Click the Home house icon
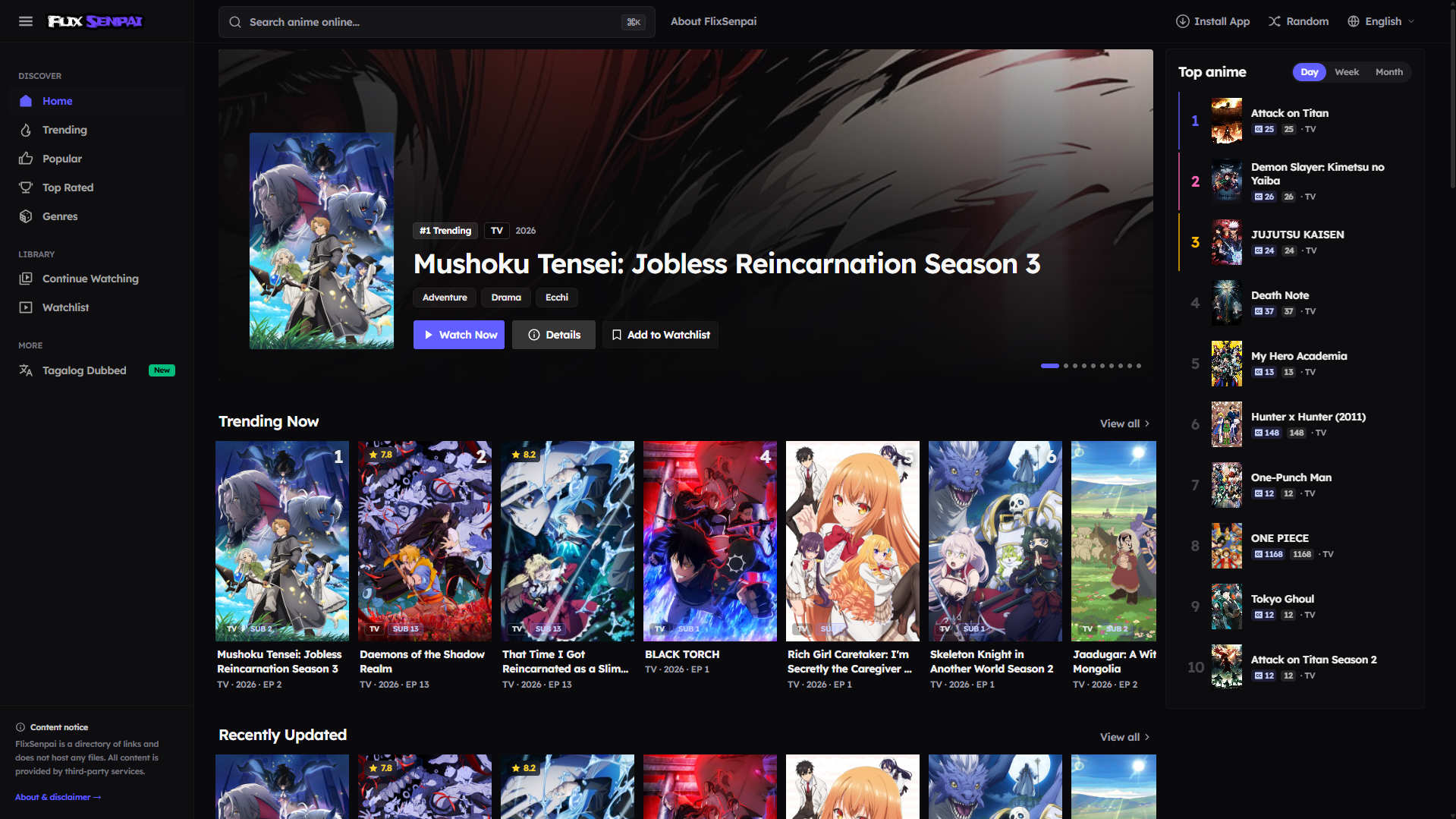This screenshot has height=819, width=1456. tap(26, 101)
